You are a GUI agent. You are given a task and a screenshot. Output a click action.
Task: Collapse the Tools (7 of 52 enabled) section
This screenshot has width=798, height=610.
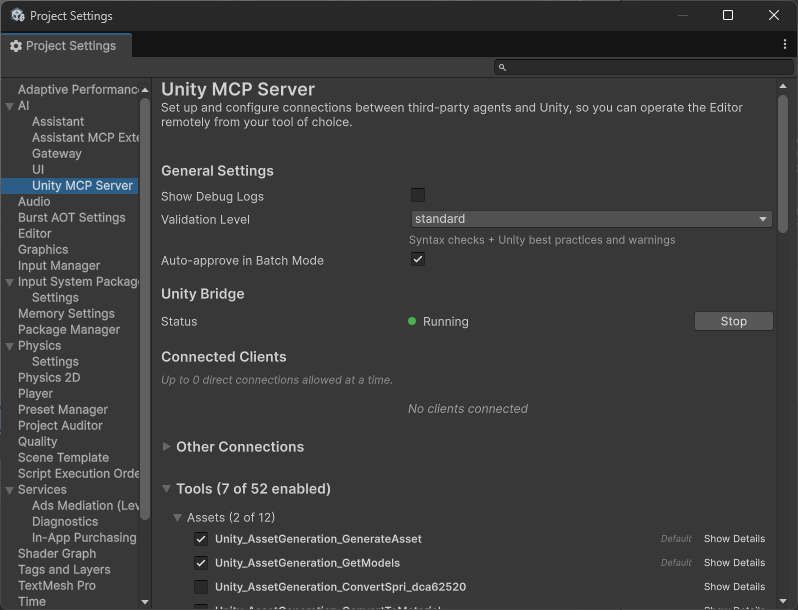pyautogui.click(x=166, y=488)
